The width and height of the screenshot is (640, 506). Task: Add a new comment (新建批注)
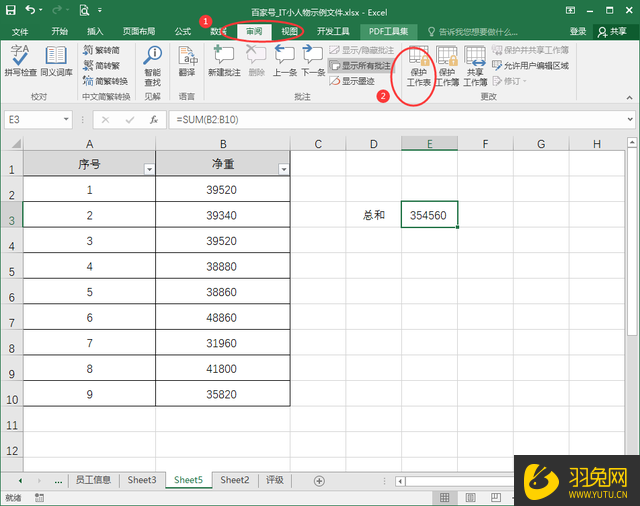[x=224, y=61]
